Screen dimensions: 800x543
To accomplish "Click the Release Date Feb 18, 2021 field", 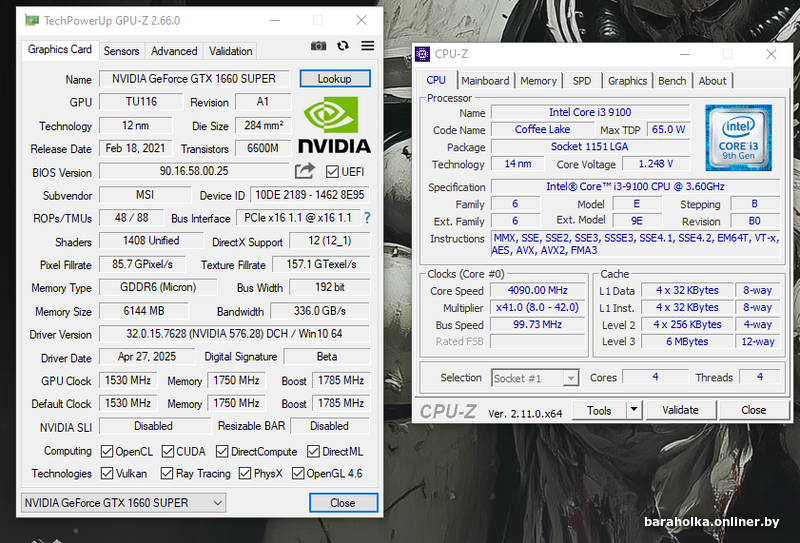I will [135, 149].
